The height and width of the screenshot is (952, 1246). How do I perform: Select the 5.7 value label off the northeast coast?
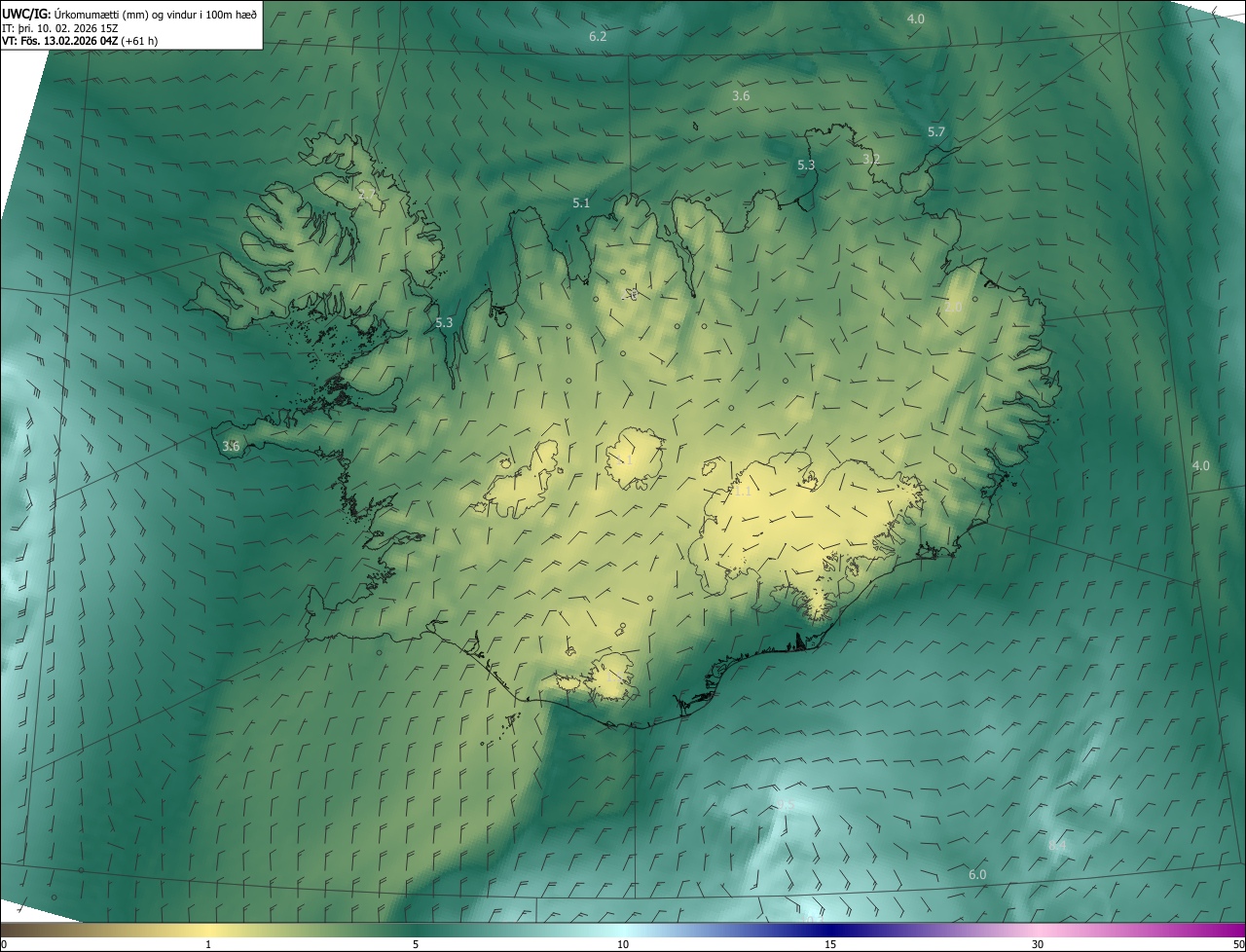(936, 131)
